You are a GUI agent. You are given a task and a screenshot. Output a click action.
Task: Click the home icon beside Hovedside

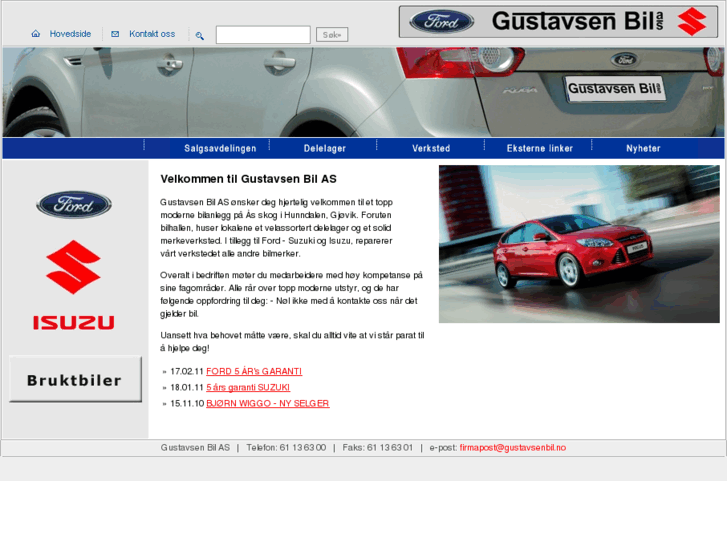(36, 34)
